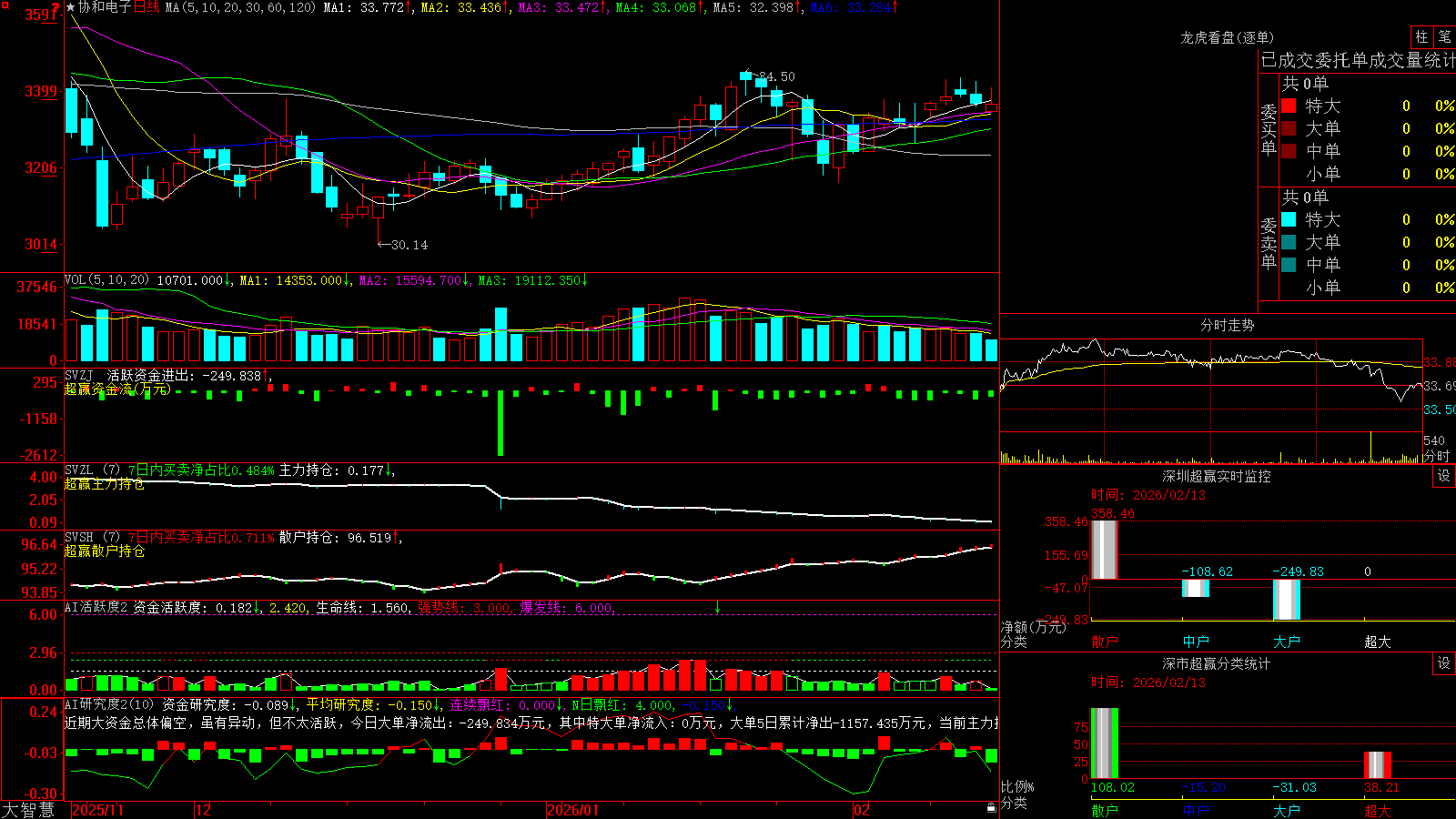Click the red question mark icon at top-left
Image resolution: width=1456 pixels, height=819 pixels.
click(x=56, y=8)
